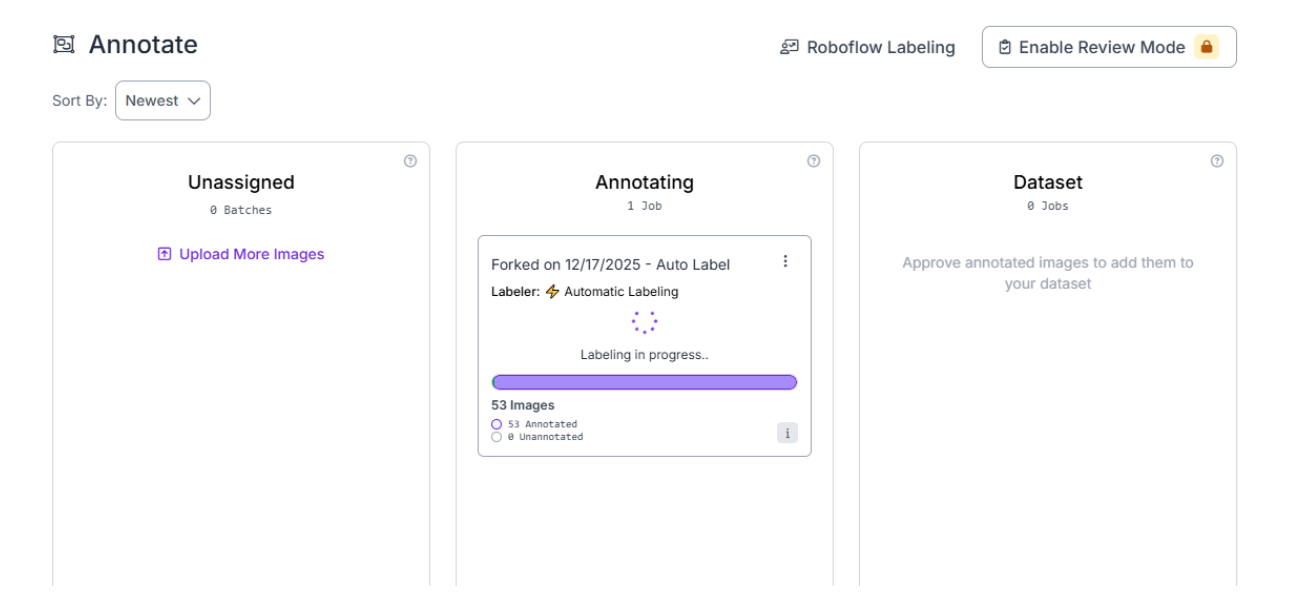The height and width of the screenshot is (616, 1290).
Task: Select the 53 Annotated circle indicator
Action: (x=497, y=424)
